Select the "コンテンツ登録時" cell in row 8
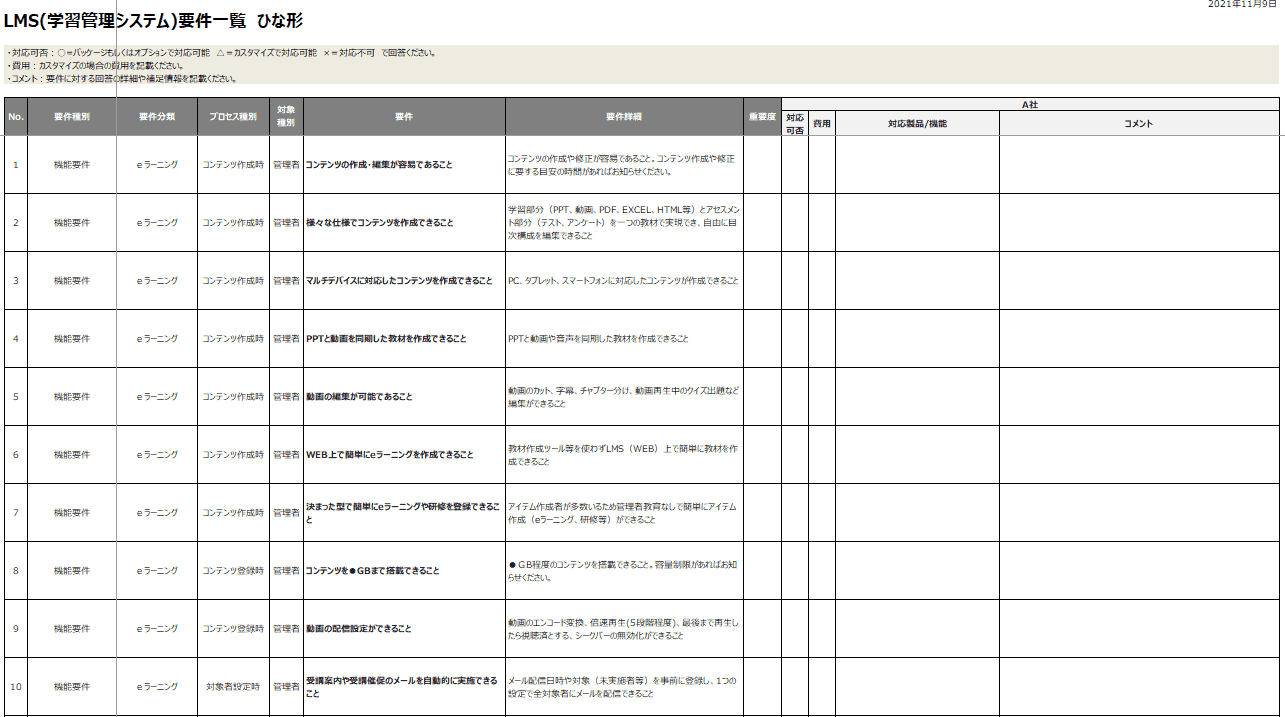The width and height of the screenshot is (1285, 717). coord(233,570)
